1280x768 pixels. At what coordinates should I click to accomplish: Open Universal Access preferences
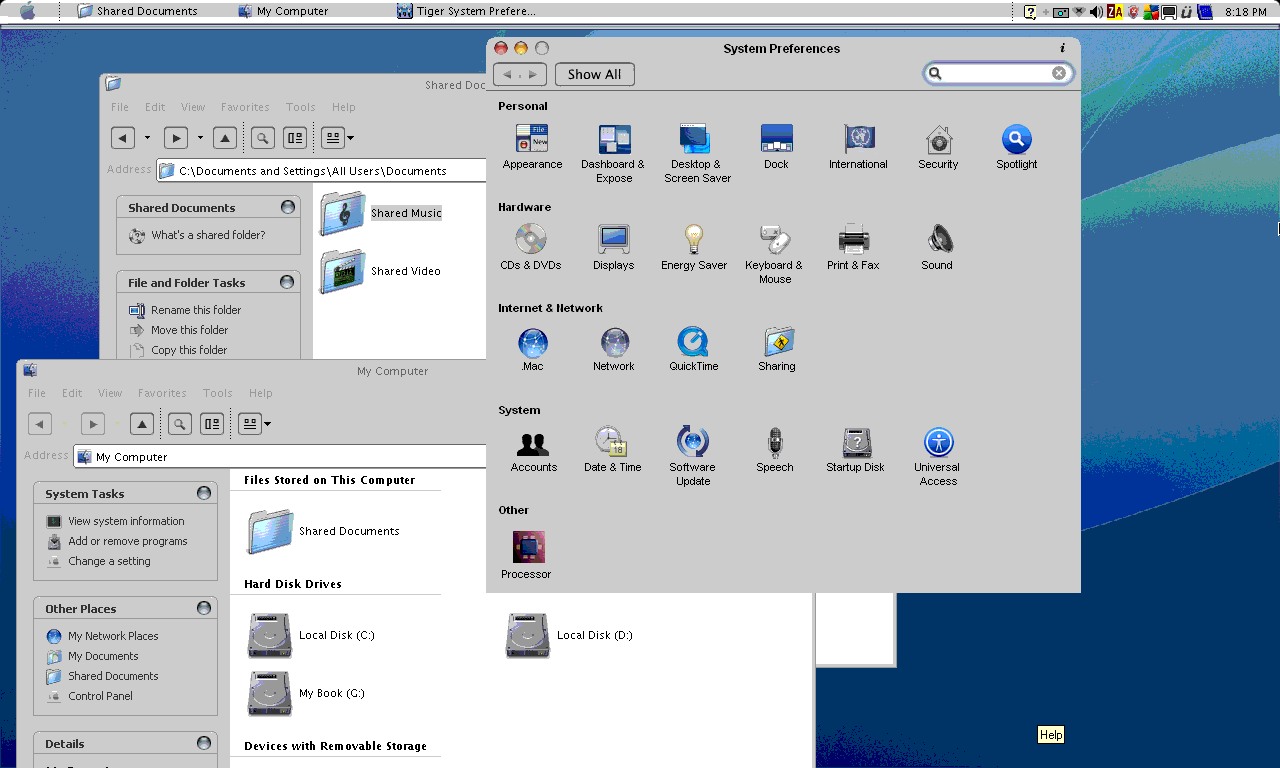click(938, 456)
